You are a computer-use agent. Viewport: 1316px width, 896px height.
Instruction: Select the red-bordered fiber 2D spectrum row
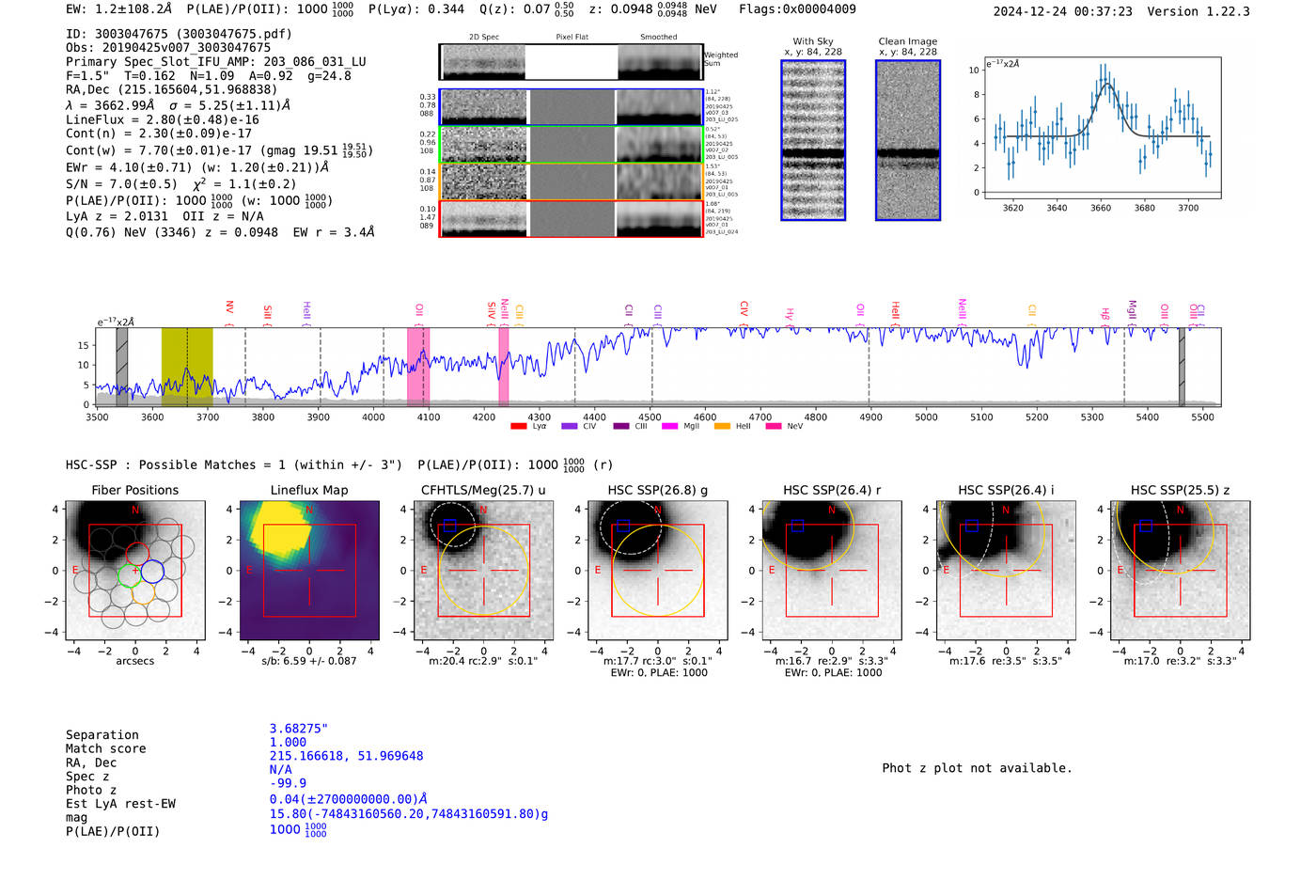coord(571,218)
